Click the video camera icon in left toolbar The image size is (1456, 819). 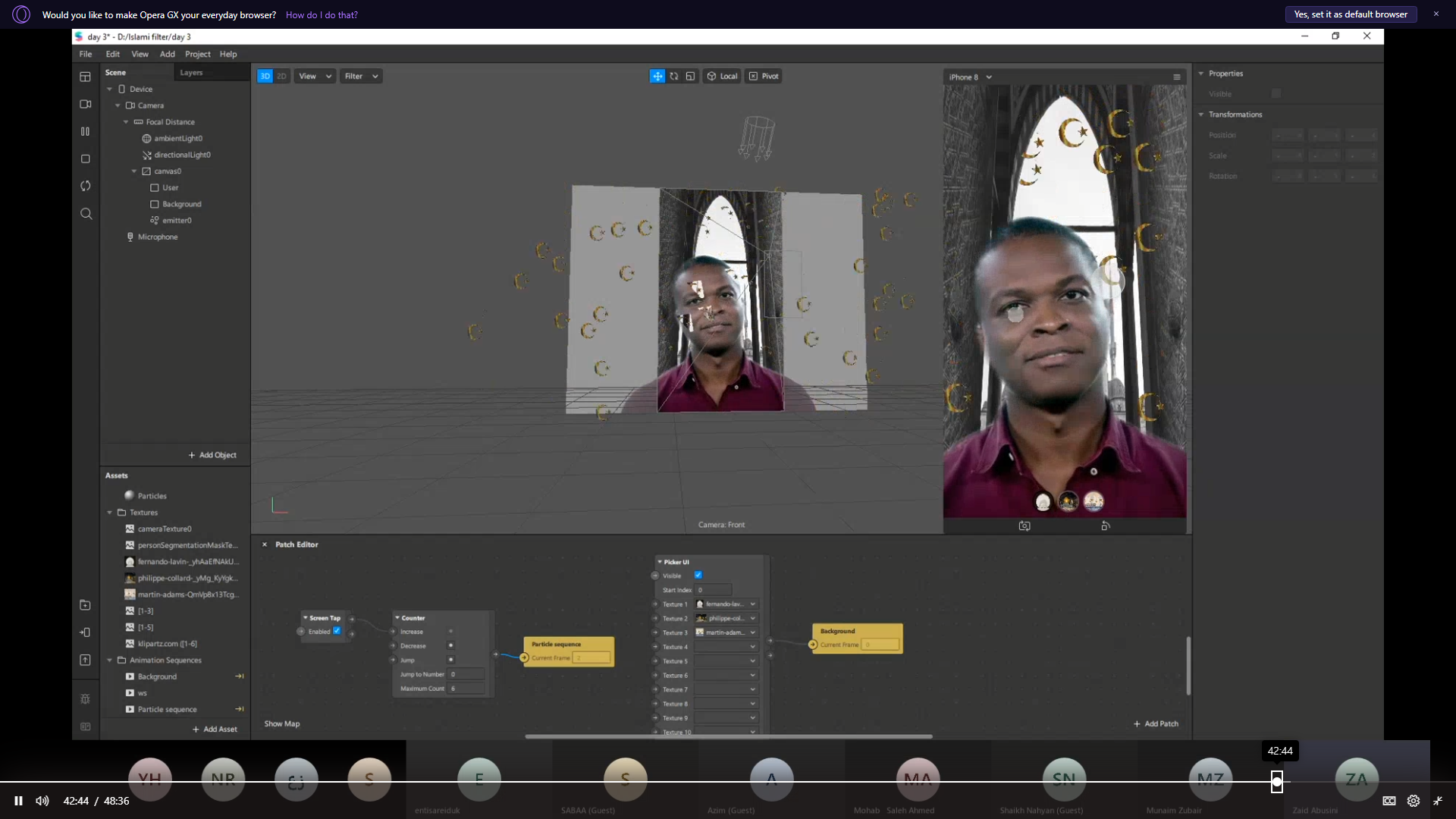pyautogui.click(x=86, y=104)
